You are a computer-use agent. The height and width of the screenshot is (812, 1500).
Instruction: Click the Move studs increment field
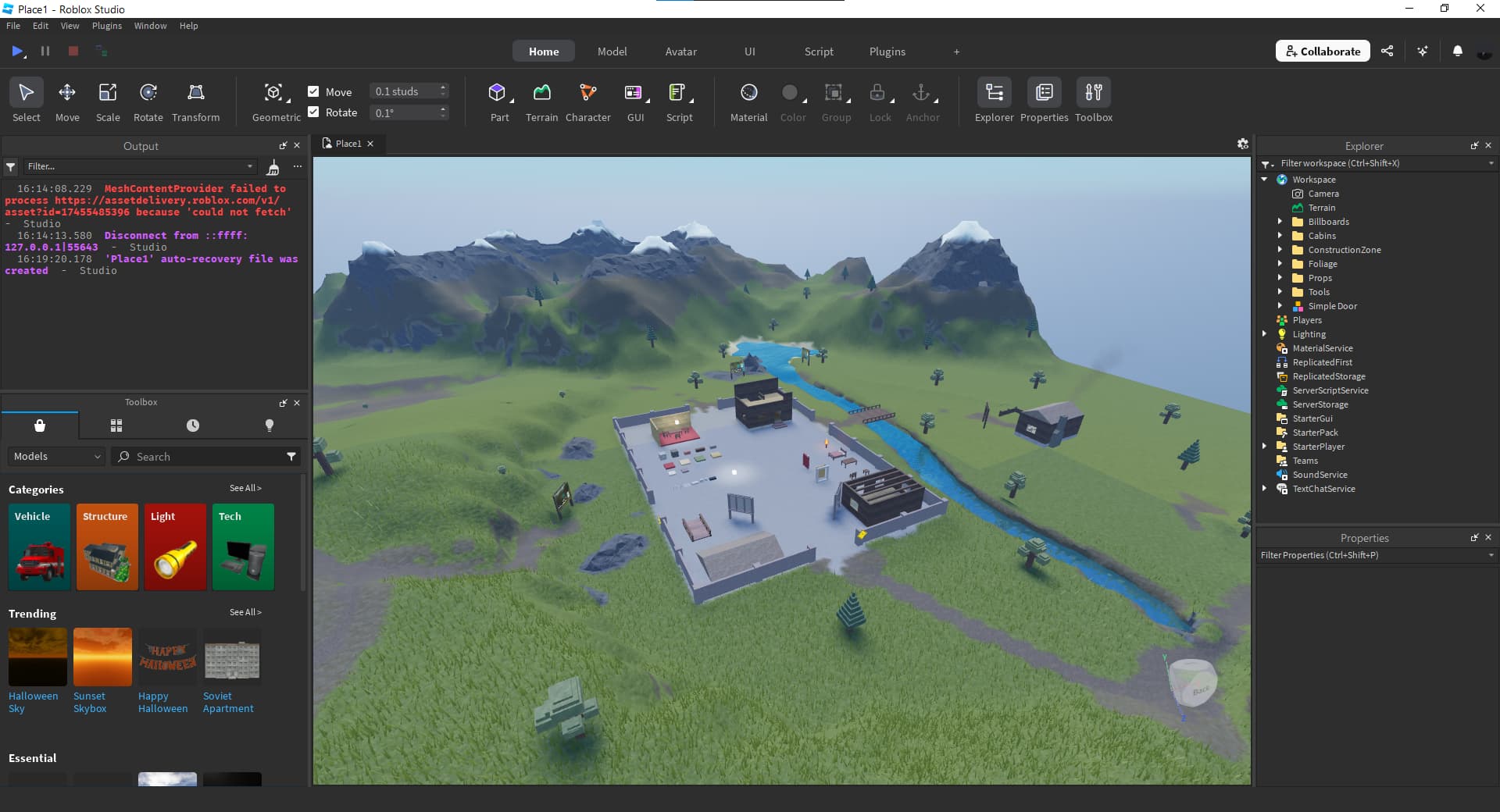(402, 91)
